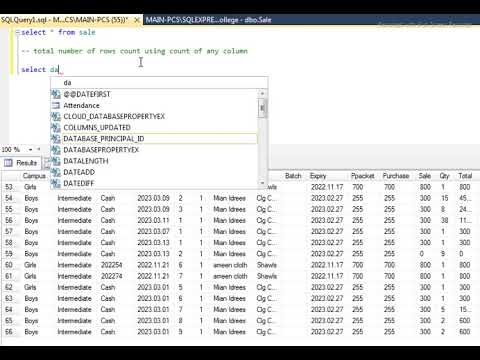The width and height of the screenshot is (480, 360).
Task: Click date 2023.03.07 in row 57
Action: (x=153, y=232)
